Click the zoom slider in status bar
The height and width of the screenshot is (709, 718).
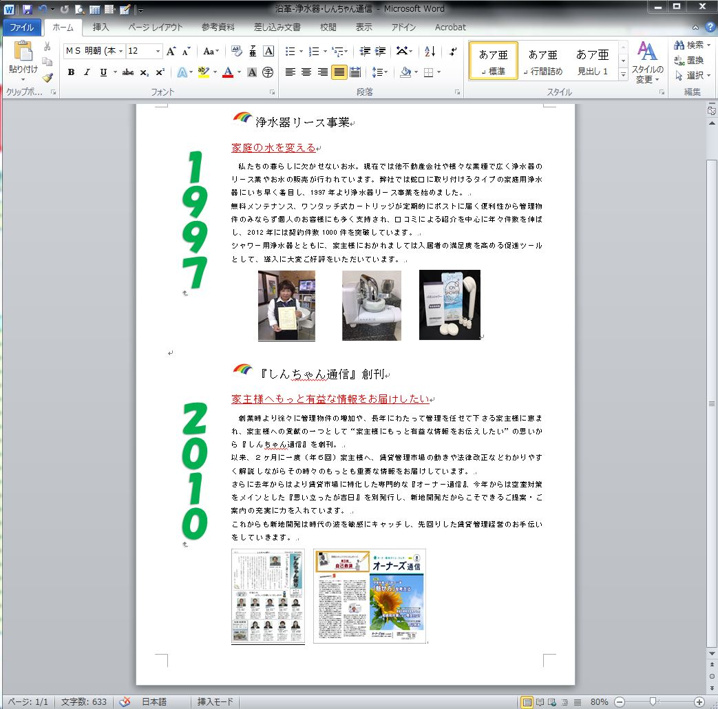[652, 701]
